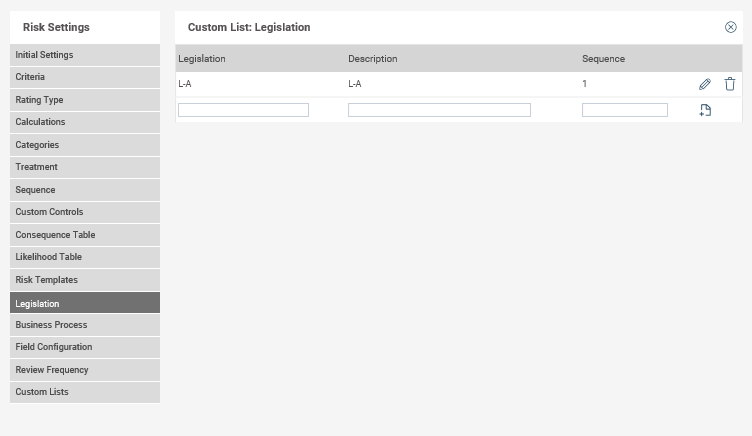Focus the new Sequence text field
The image size is (752, 436).
624,110
